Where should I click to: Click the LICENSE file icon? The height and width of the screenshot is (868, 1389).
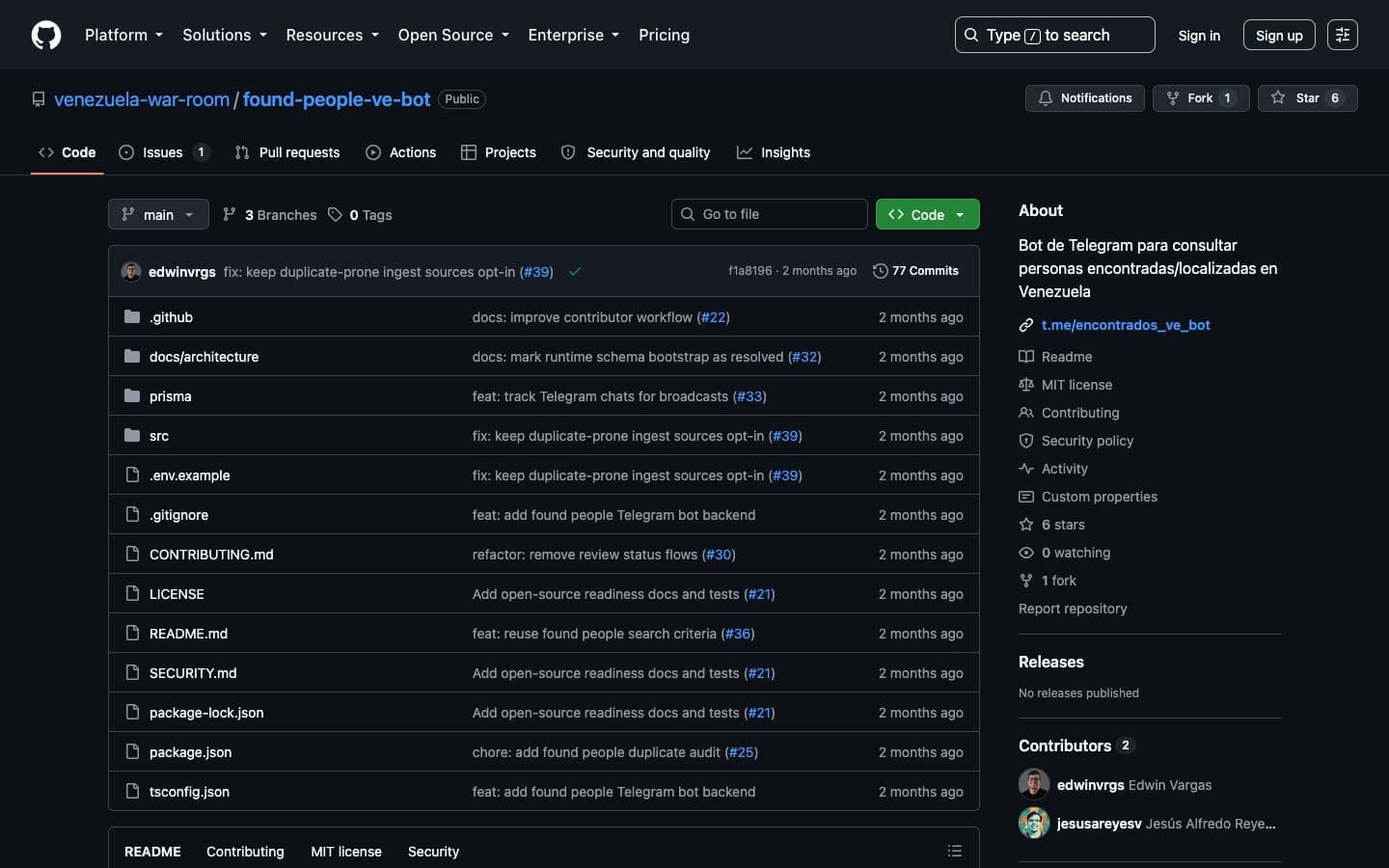[132, 594]
